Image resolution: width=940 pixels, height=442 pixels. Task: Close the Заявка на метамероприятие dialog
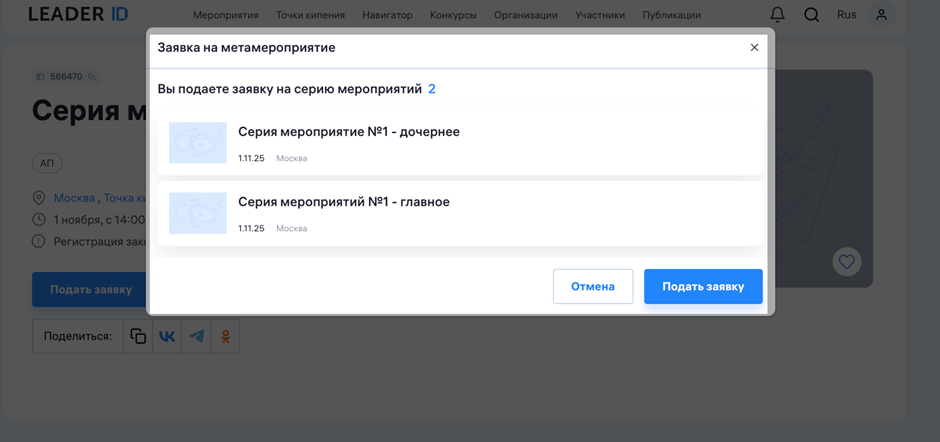click(x=754, y=47)
